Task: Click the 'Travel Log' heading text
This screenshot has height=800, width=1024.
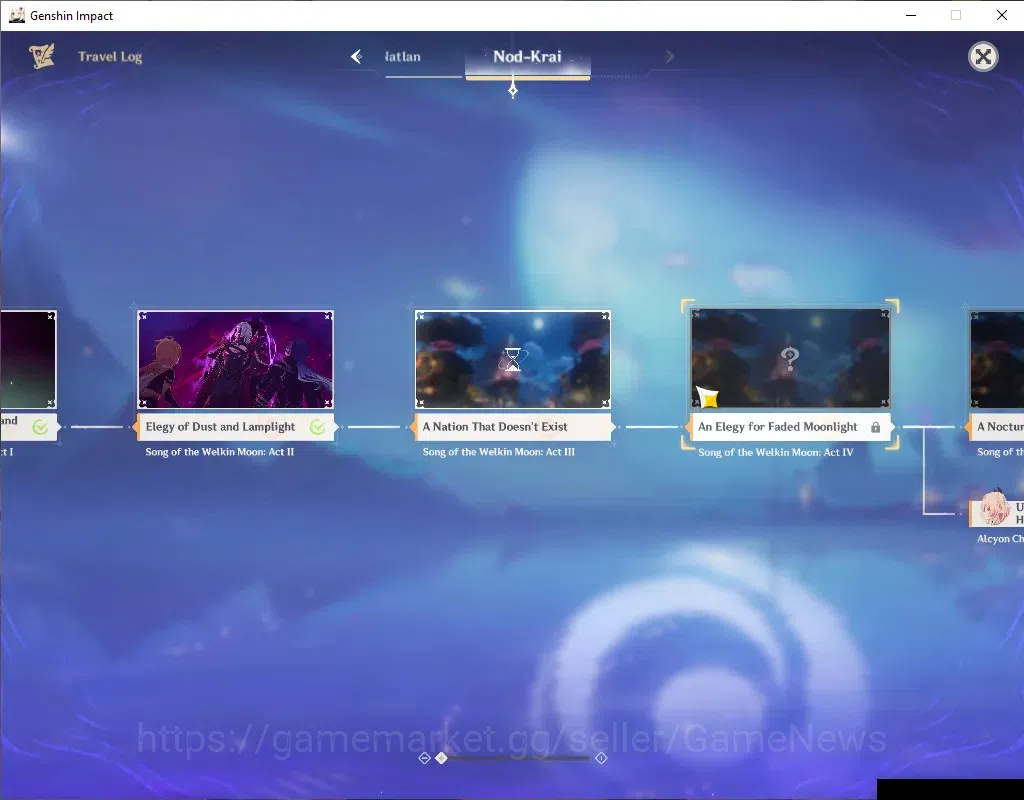Action: 110,57
